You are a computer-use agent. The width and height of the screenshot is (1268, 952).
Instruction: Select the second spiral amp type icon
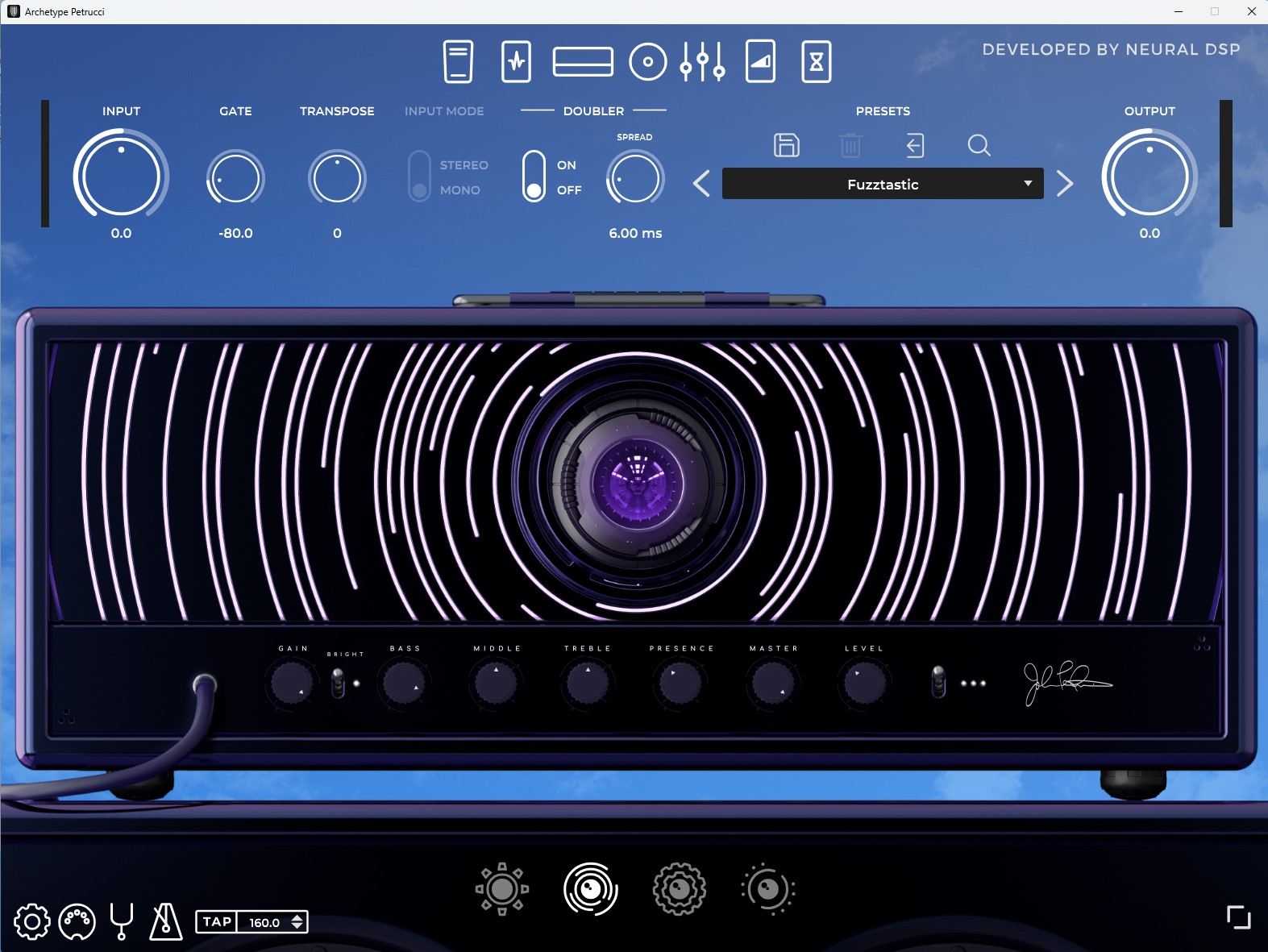pos(591,889)
